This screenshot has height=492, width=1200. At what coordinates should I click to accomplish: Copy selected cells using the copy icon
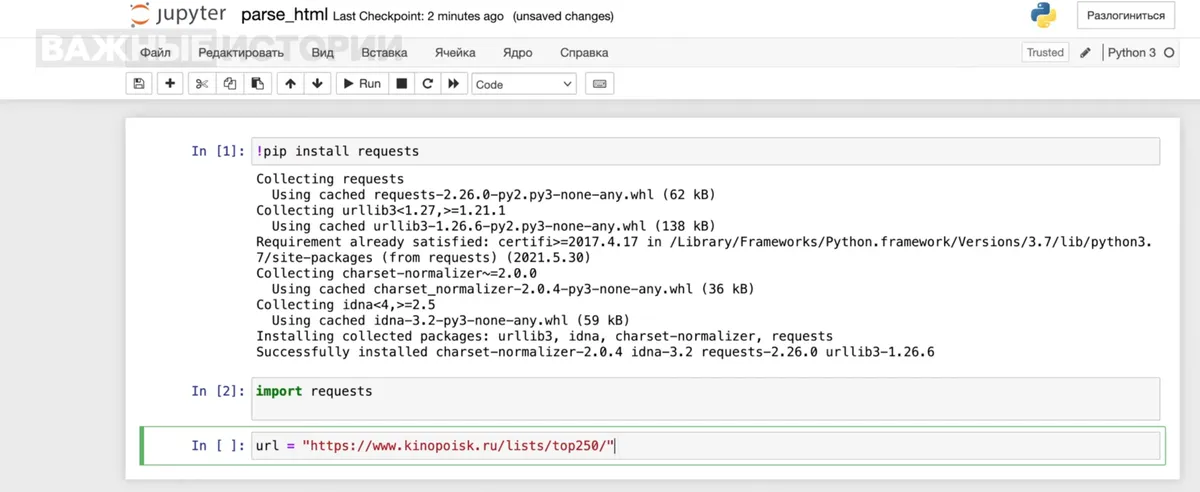point(230,84)
